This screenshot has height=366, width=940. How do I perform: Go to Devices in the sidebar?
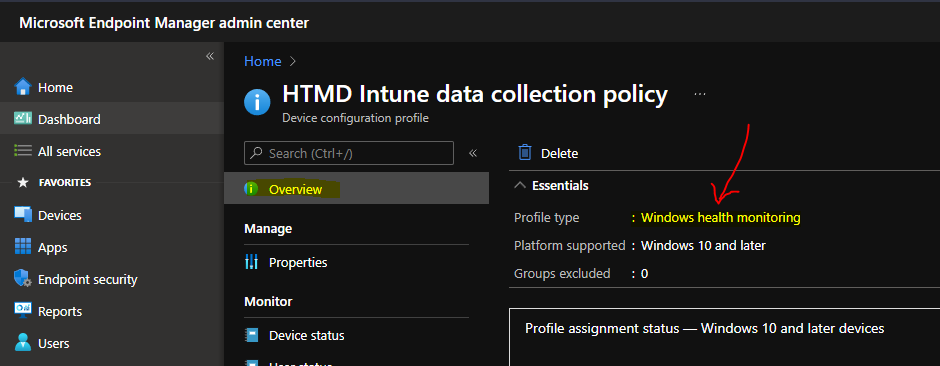[112, 215]
